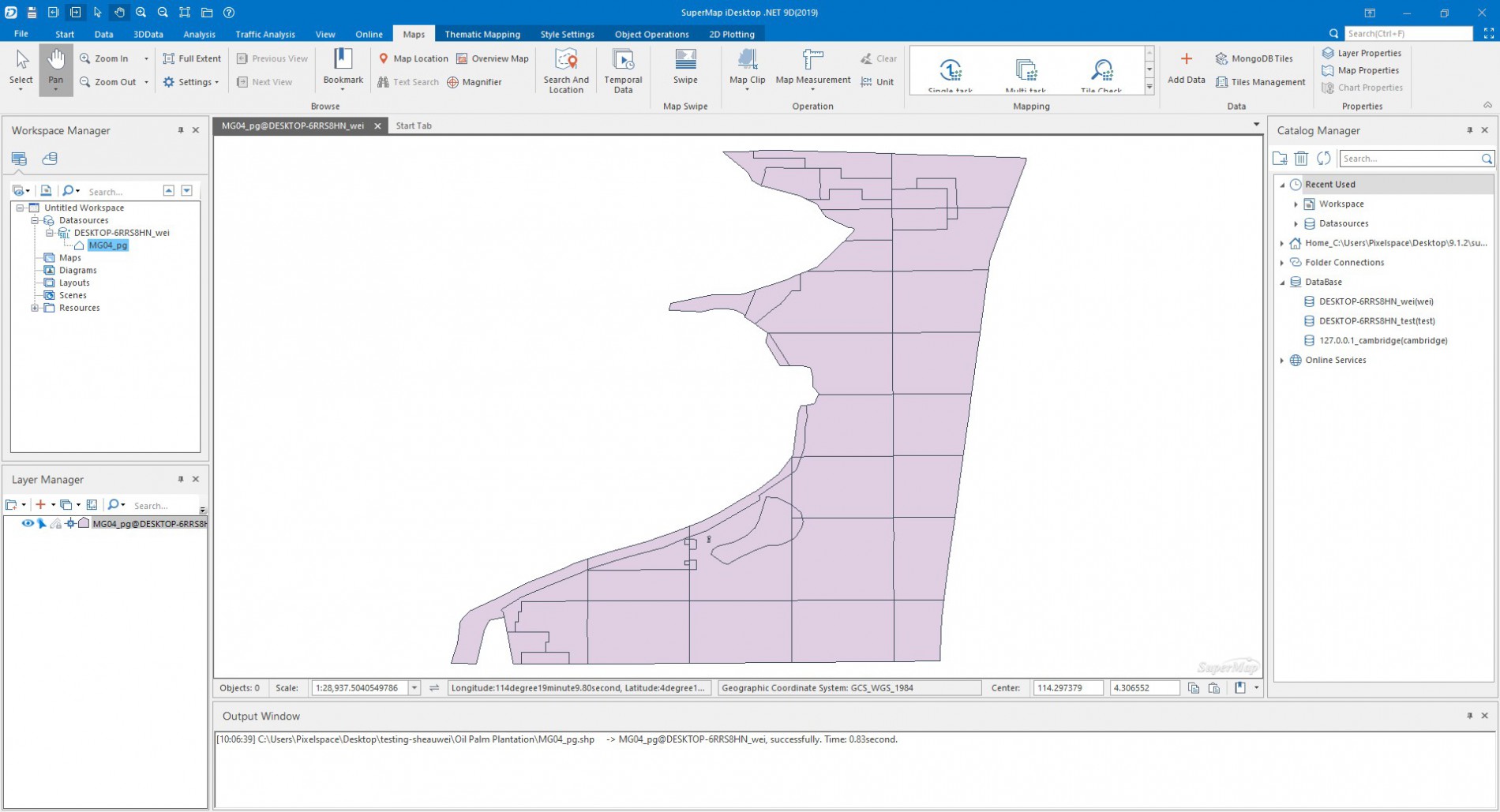Open Layer Properties

(1362, 53)
